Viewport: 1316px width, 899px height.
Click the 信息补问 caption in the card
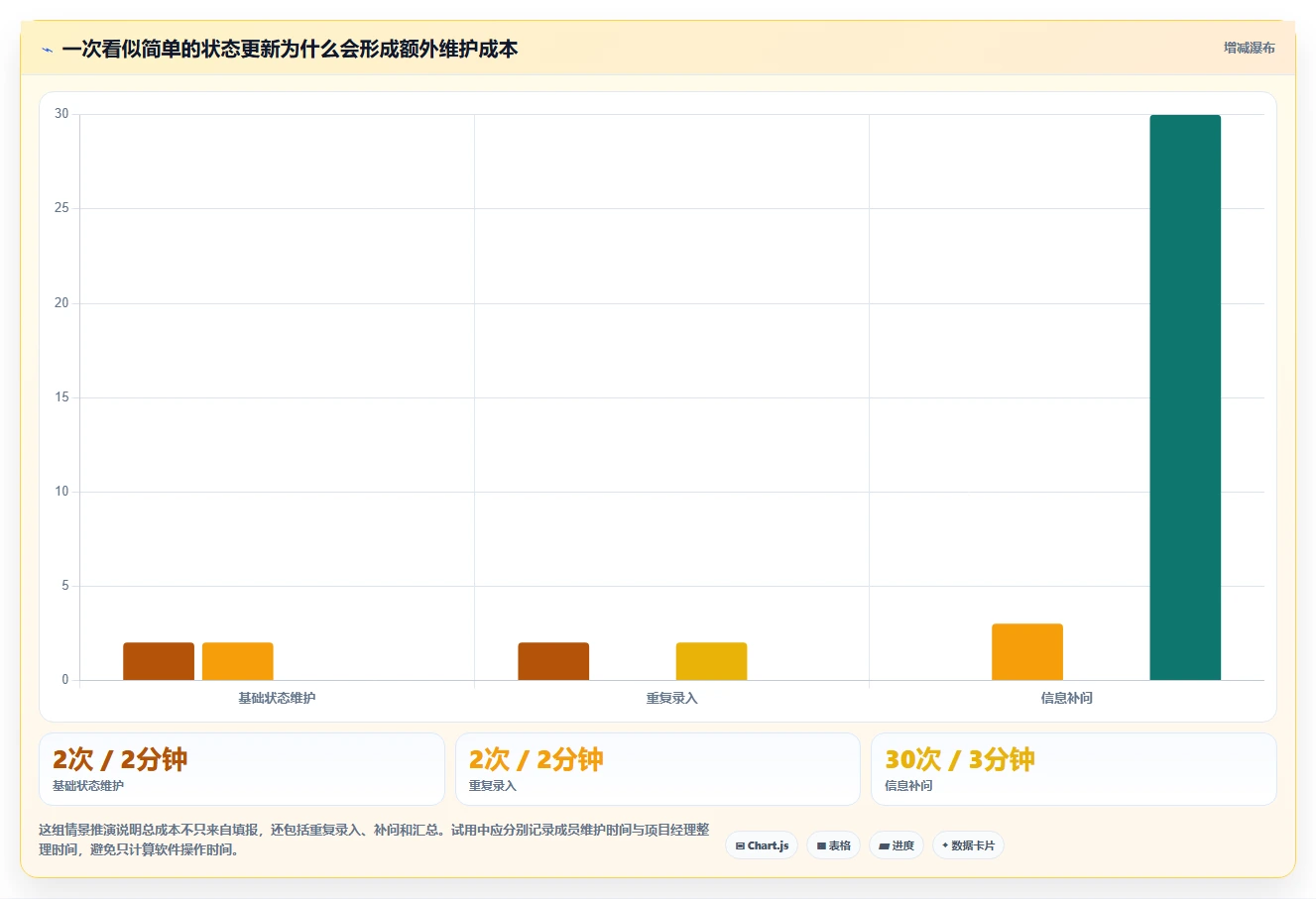tap(908, 786)
